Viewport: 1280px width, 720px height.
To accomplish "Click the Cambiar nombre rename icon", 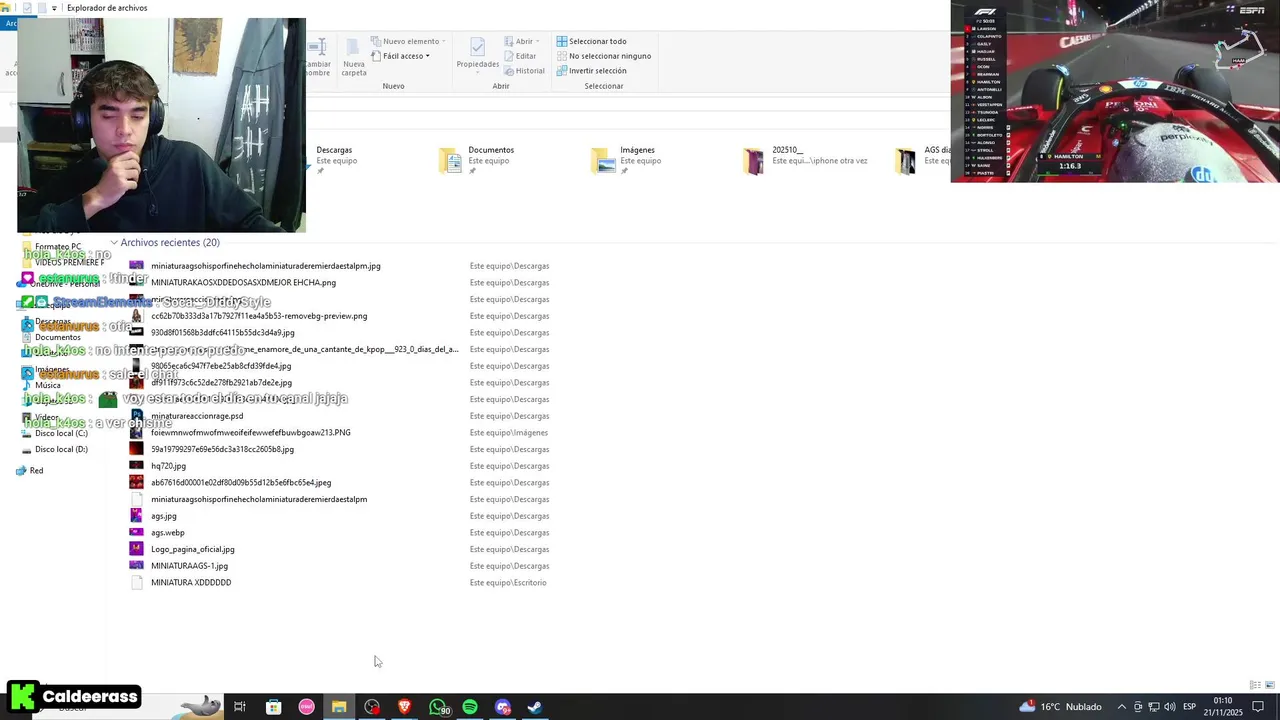I will tap(318, 56).
